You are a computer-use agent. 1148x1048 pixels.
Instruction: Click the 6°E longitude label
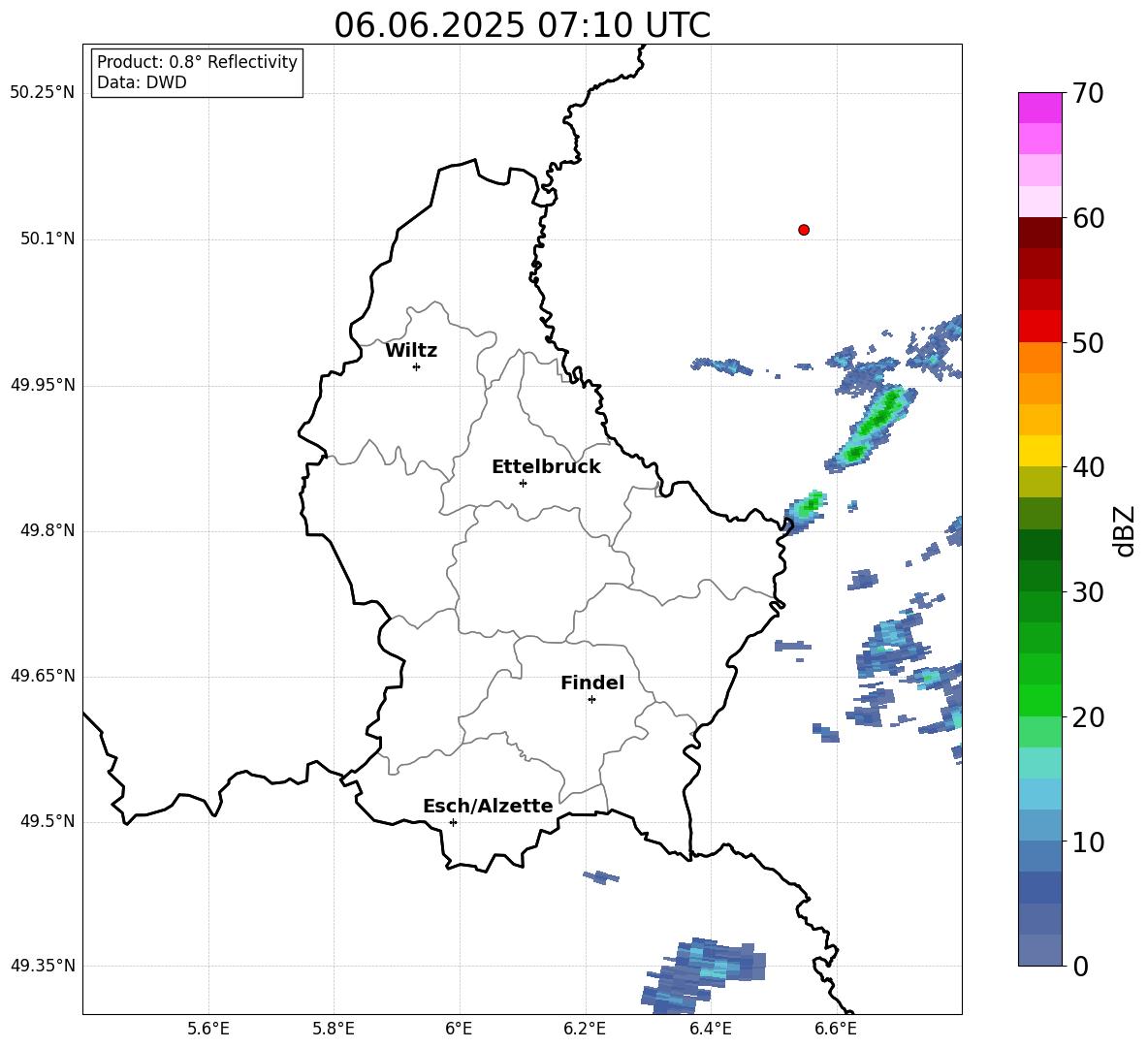click(459, 1029)
